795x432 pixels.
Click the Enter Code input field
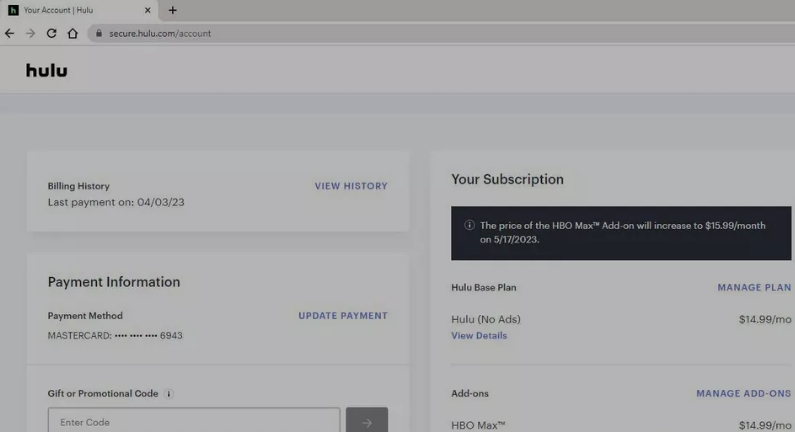point(194,420)
